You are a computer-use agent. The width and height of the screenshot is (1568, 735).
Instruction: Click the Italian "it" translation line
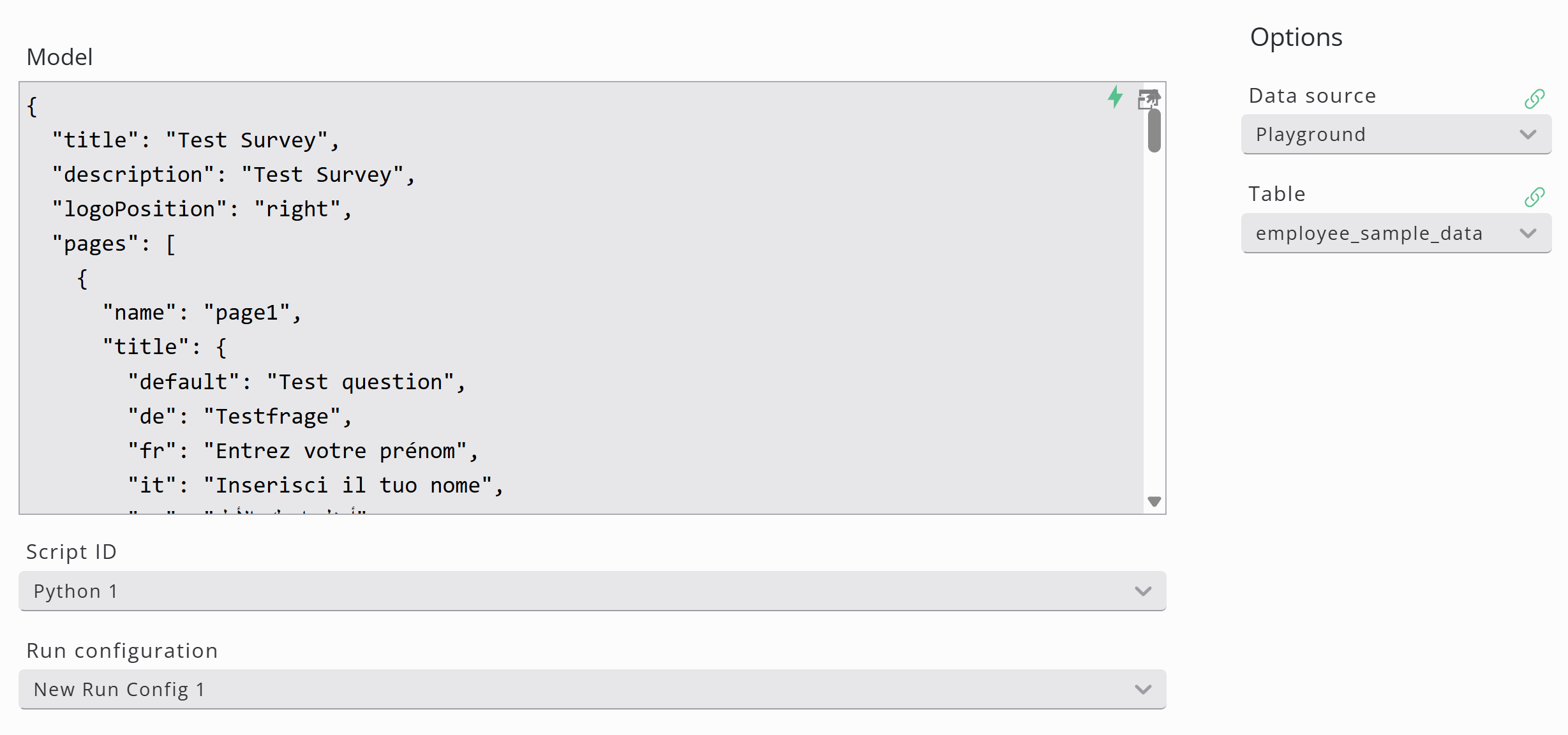point(316,486)
